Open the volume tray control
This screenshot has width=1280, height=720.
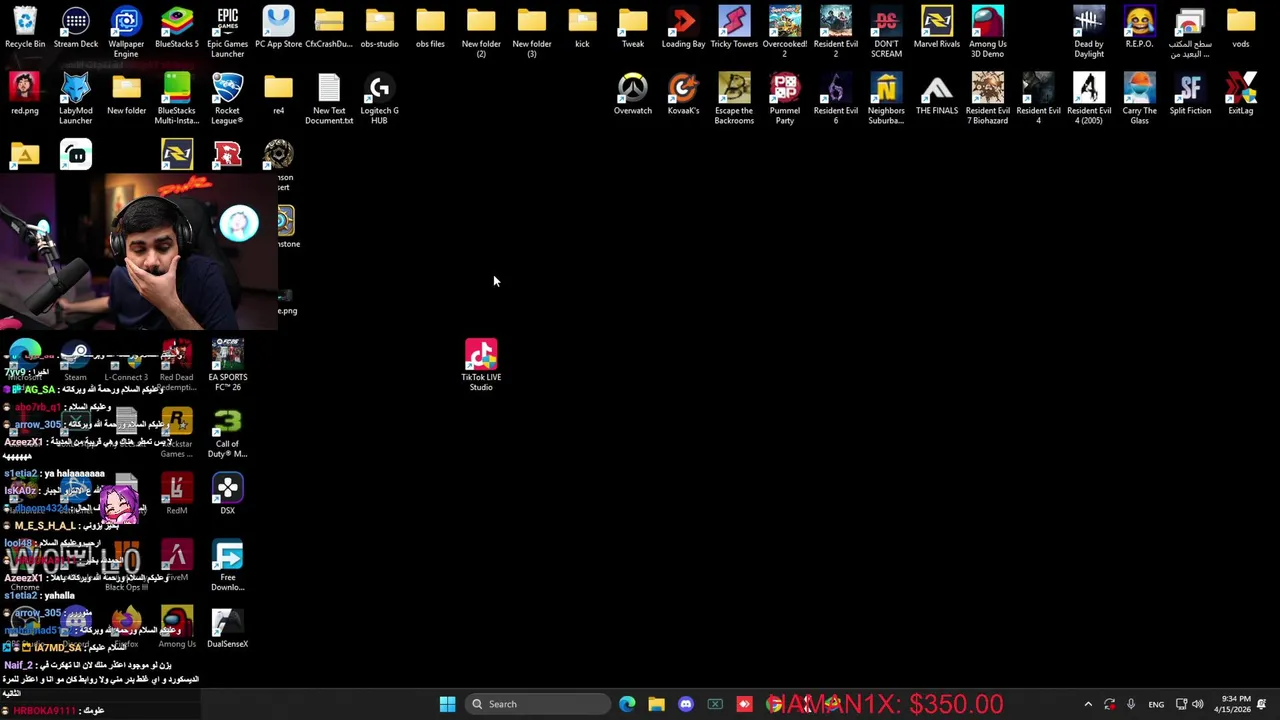1198,704
